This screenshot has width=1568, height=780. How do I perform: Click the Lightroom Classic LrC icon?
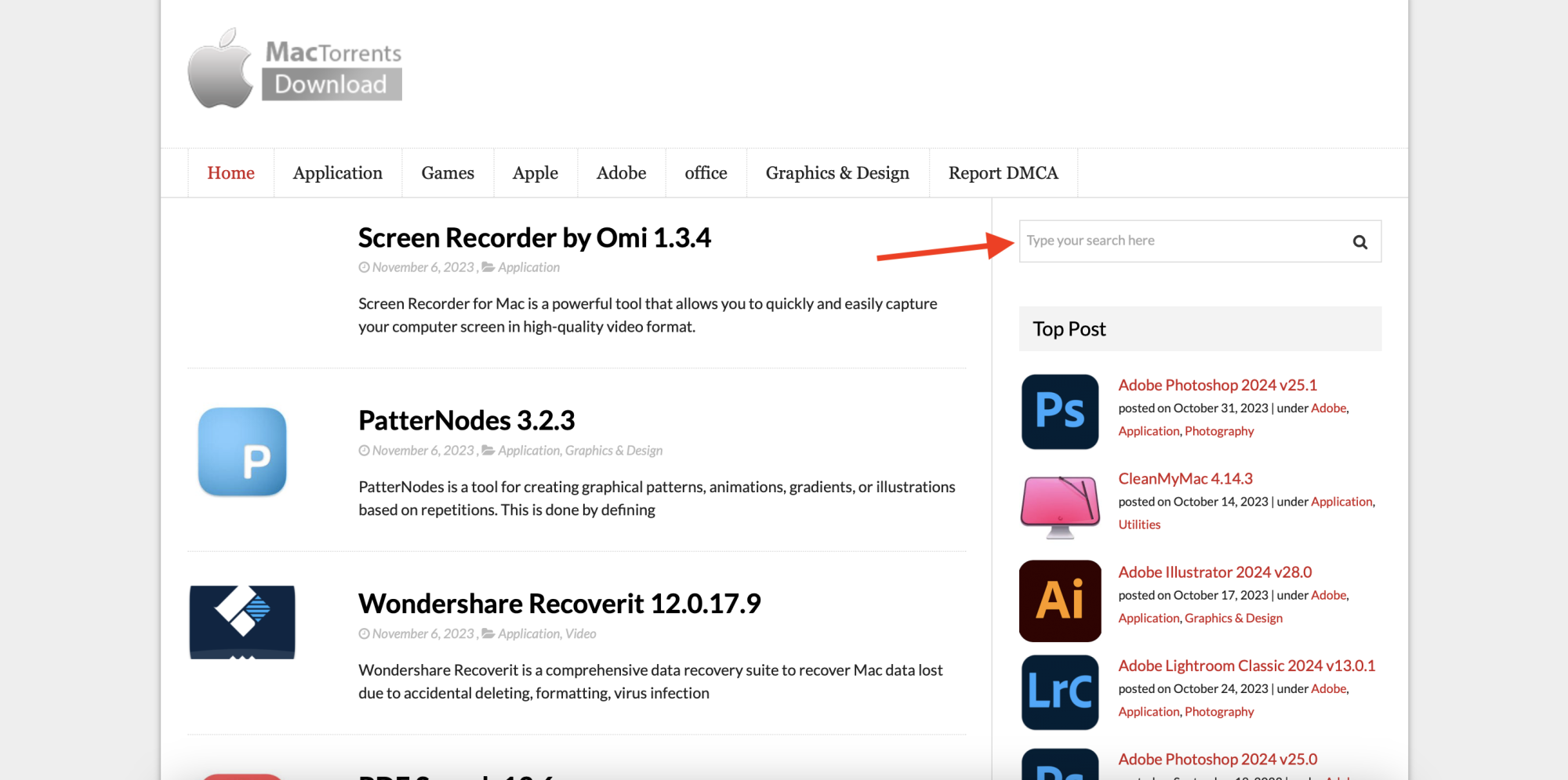click(1059, 692)
